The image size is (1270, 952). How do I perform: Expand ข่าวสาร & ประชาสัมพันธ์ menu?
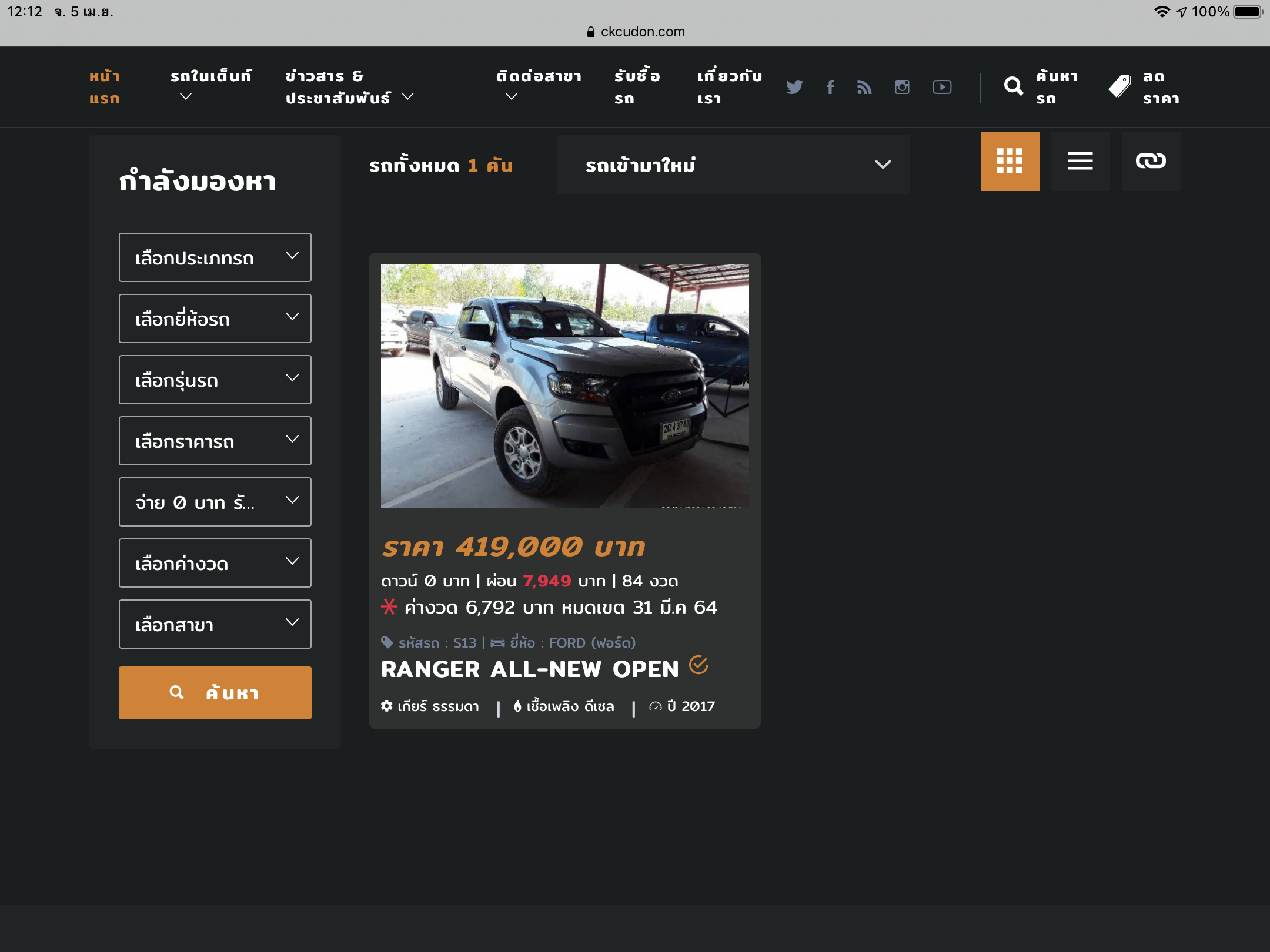tap(350, 87)
